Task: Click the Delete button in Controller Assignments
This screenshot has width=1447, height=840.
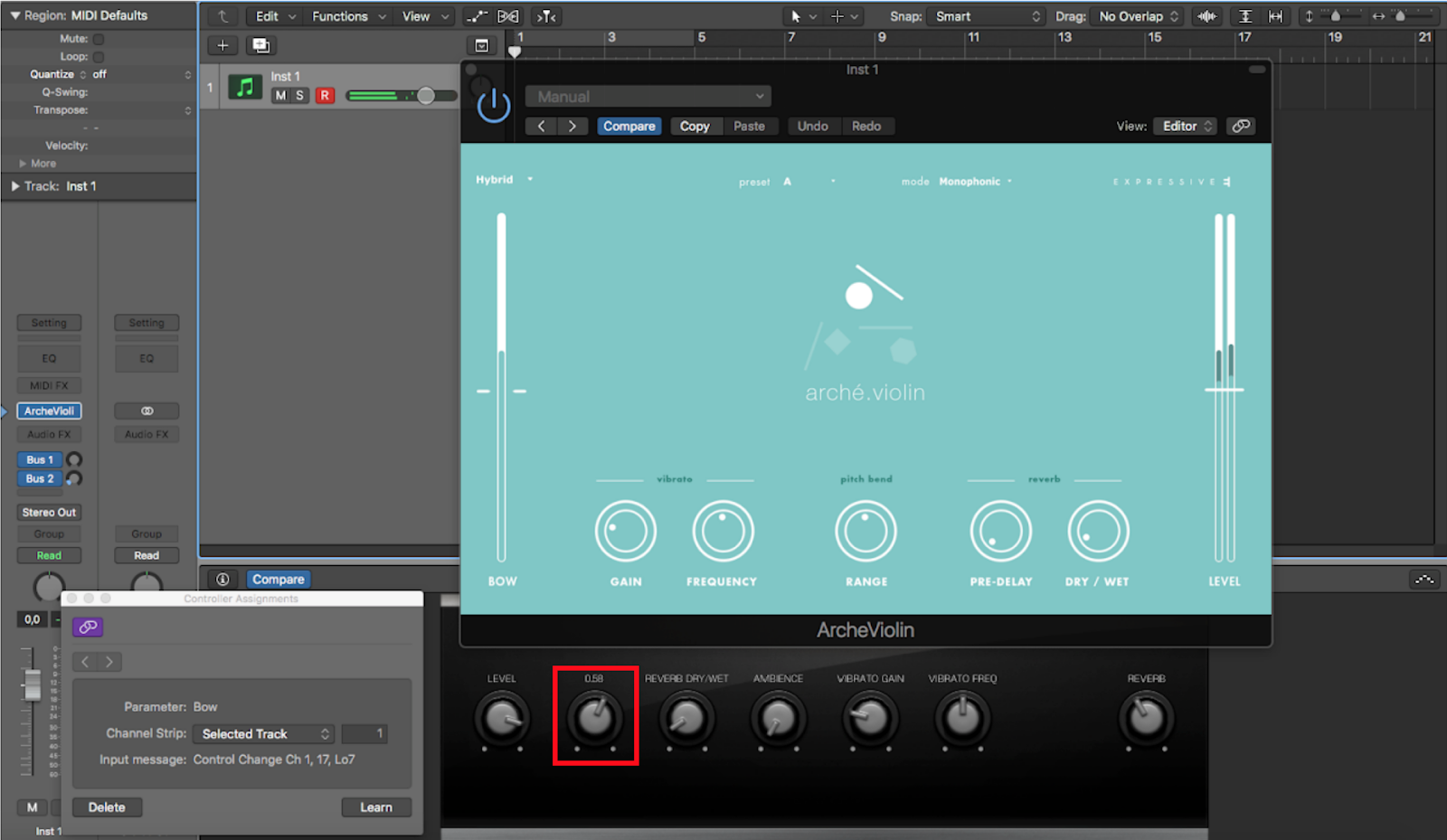Action: point(107,807)
